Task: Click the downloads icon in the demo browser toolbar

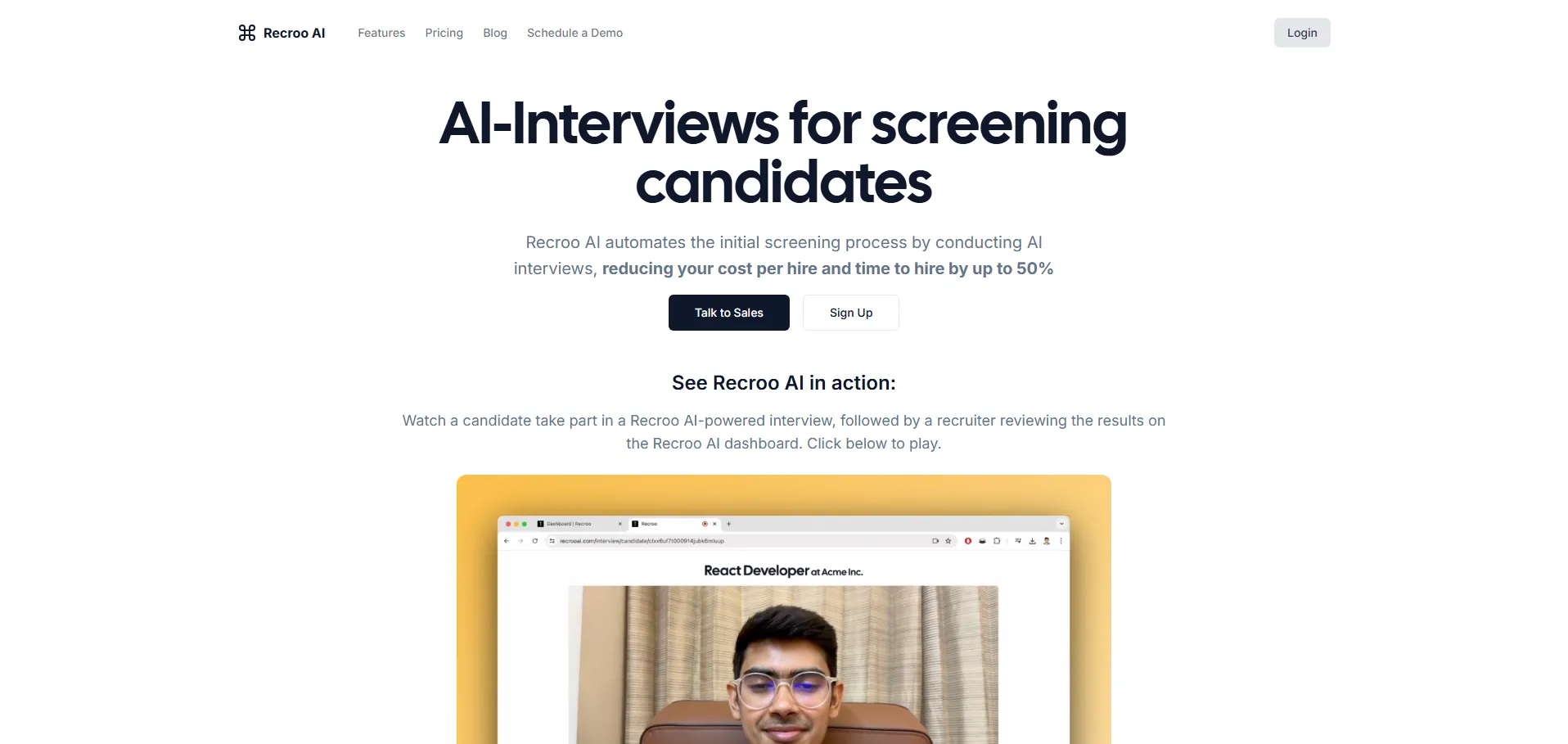Action: point(1033,541)
